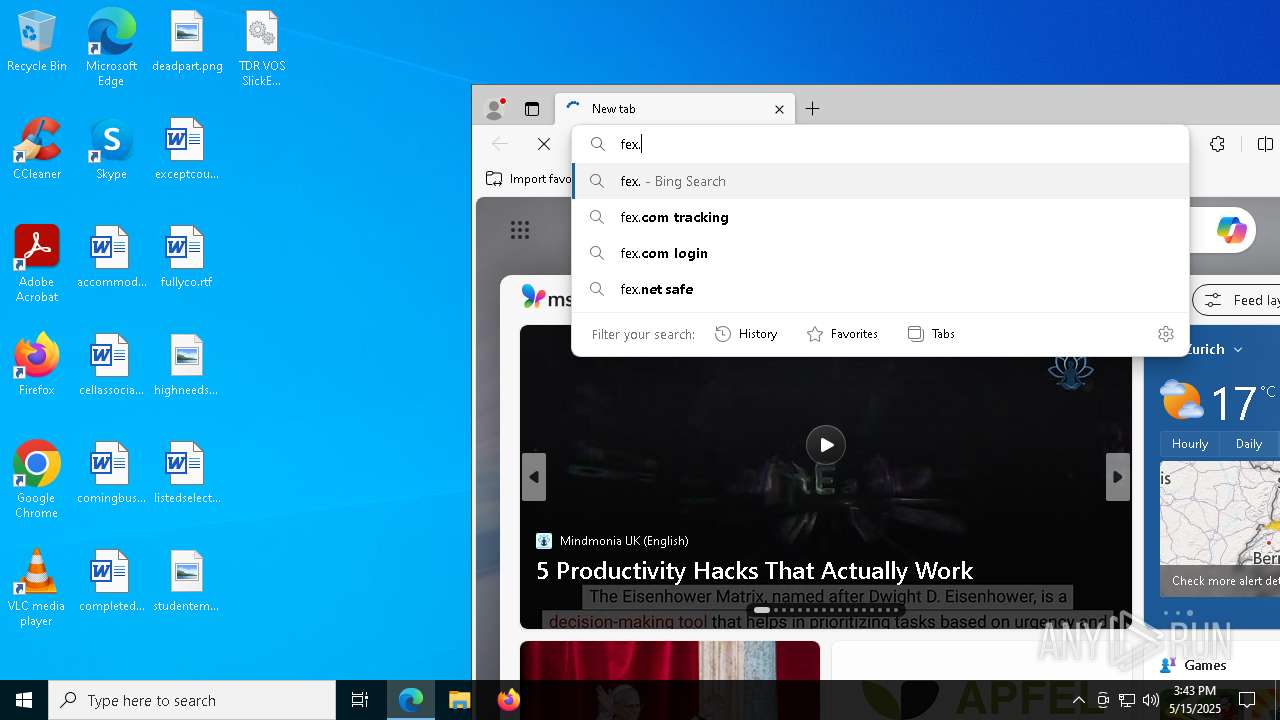
Task: Open Task View on the taskbar
Action: click(x=360, y=700)
